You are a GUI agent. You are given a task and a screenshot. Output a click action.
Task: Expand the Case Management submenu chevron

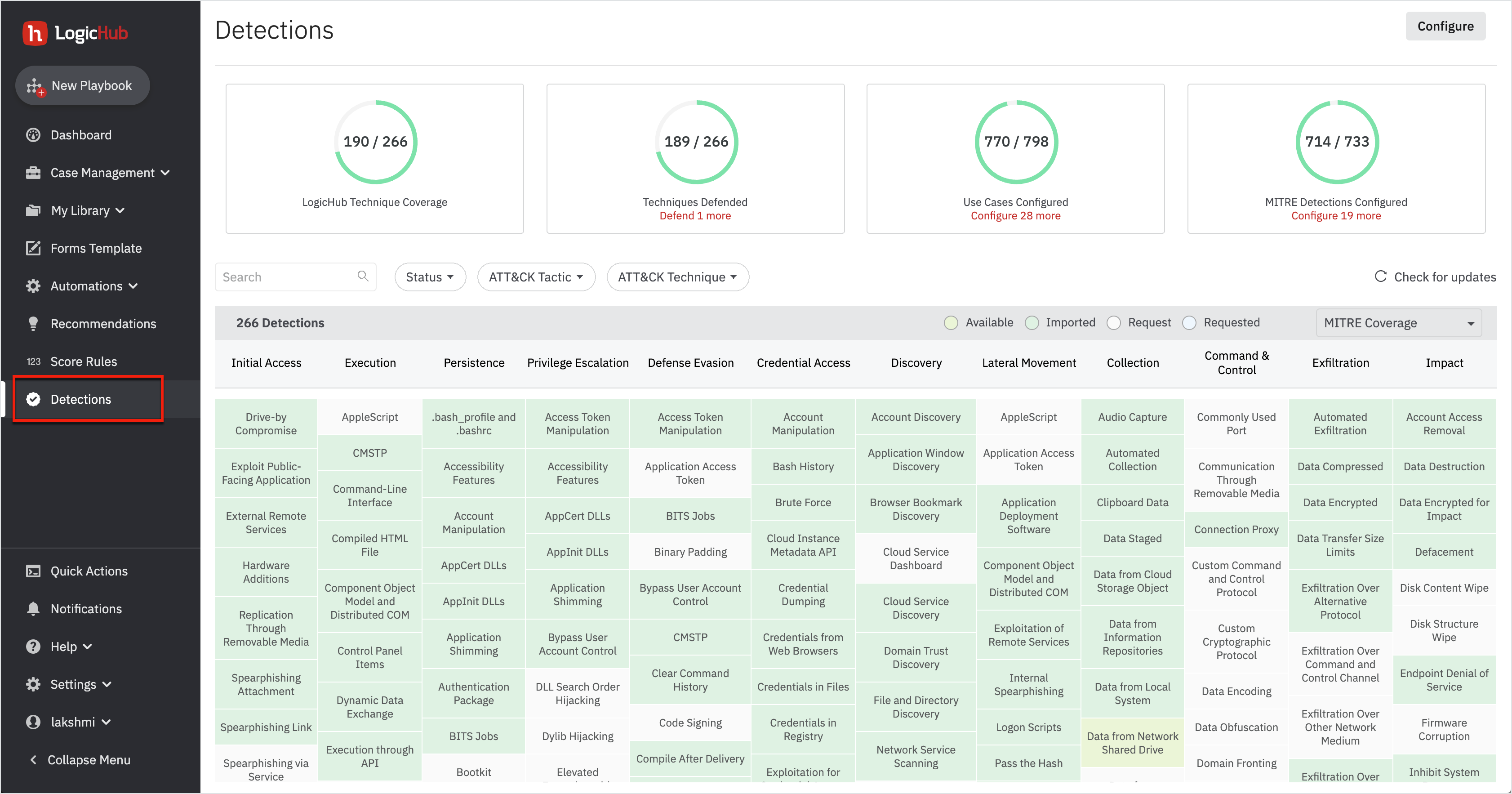coord(165,173)
